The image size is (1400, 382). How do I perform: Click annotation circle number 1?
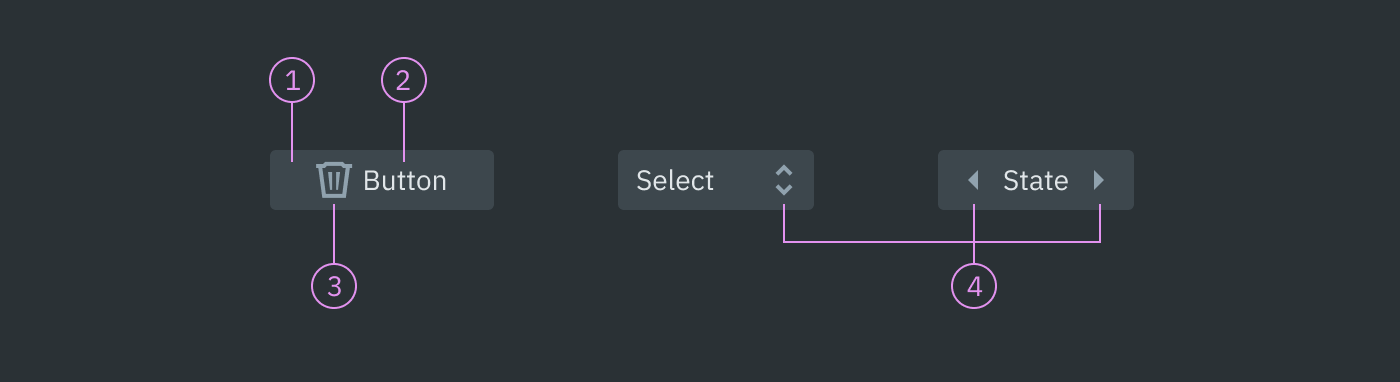click(292, 80)
